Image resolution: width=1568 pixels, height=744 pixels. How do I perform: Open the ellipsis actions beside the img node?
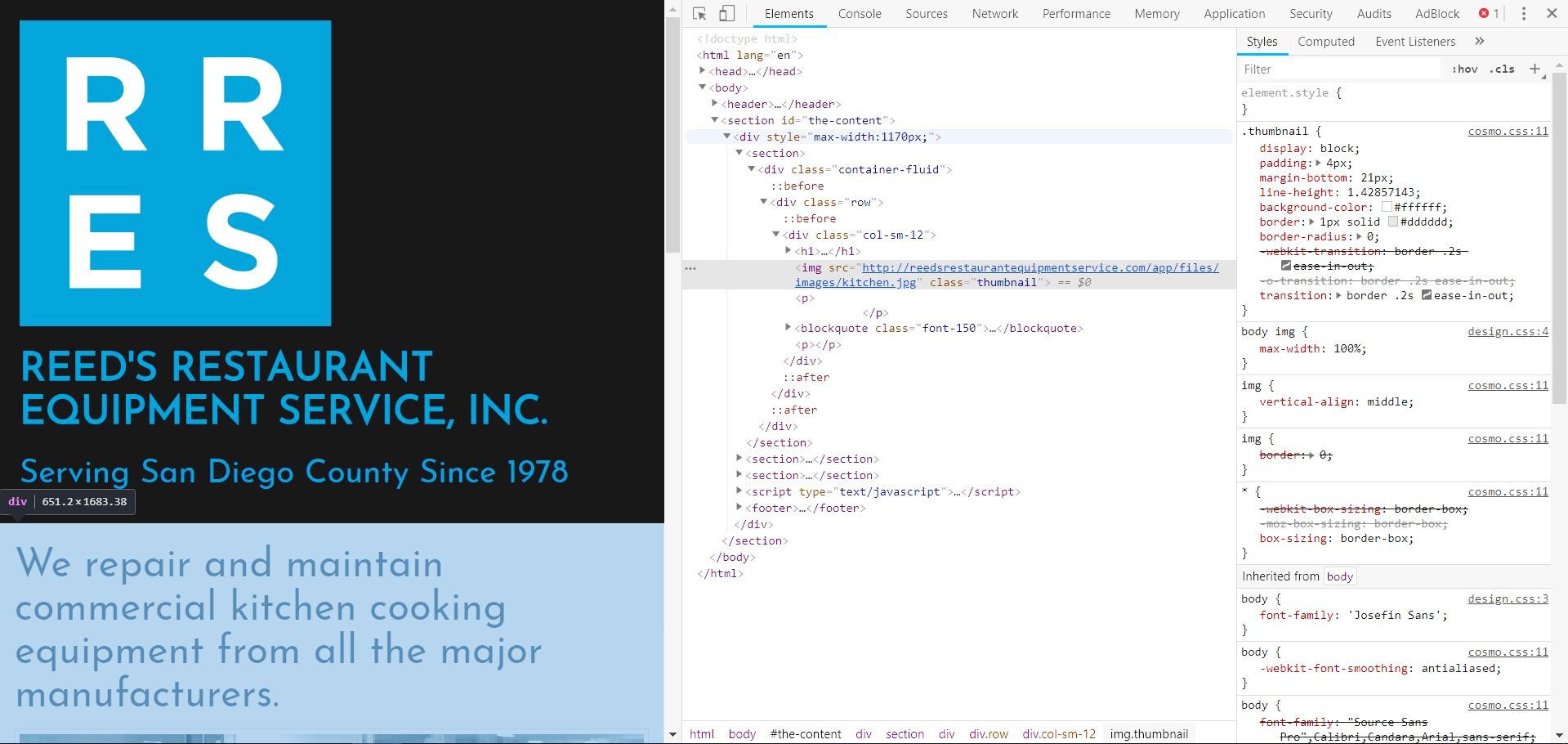click(691, 268)
